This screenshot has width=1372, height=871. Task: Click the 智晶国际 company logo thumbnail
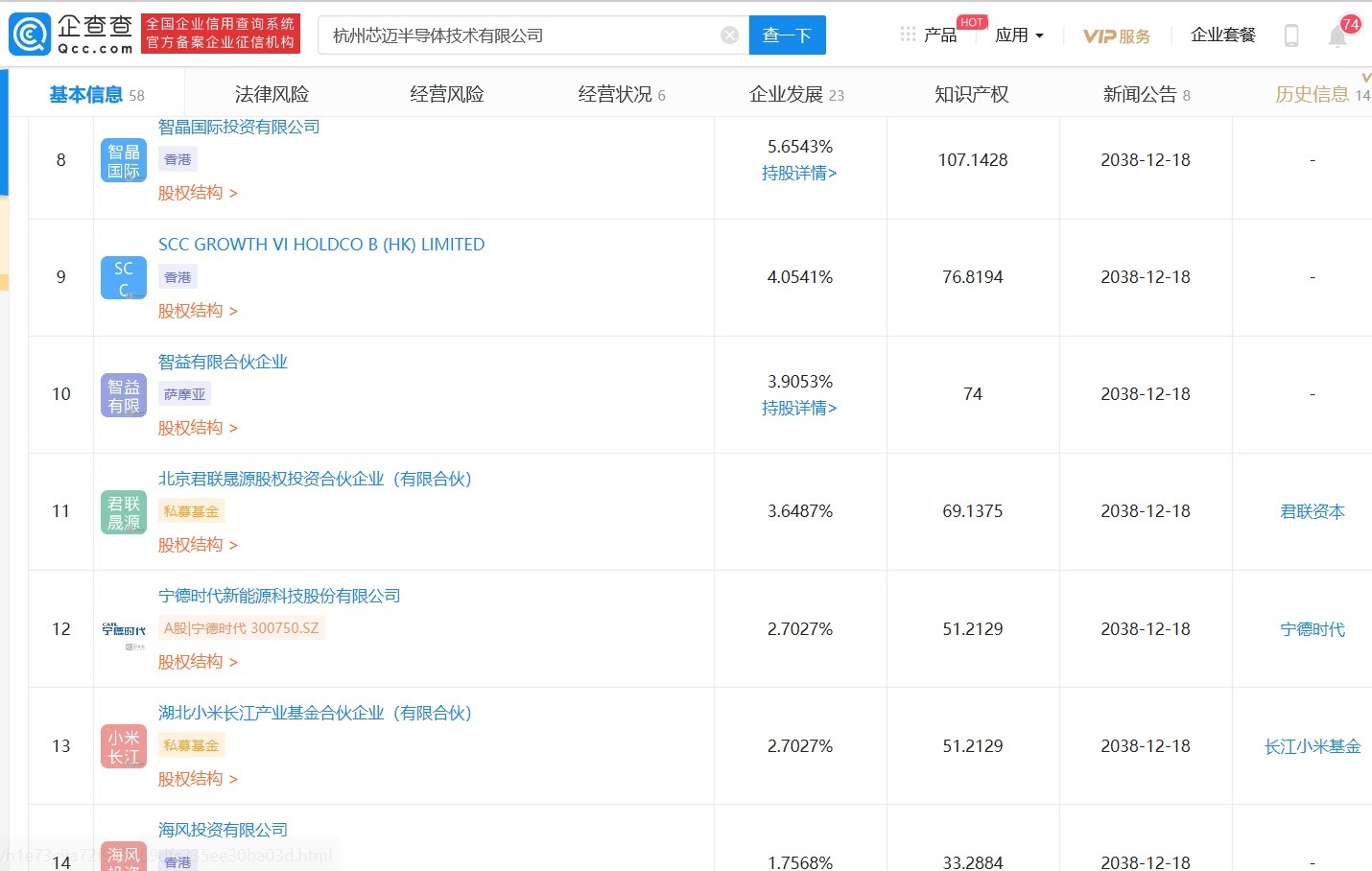pyautogui.click(x=124, y=160)
